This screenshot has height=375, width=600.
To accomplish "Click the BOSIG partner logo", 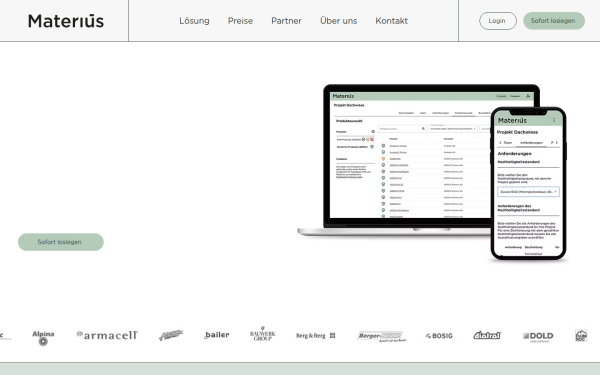I will (x=439, y=336).
